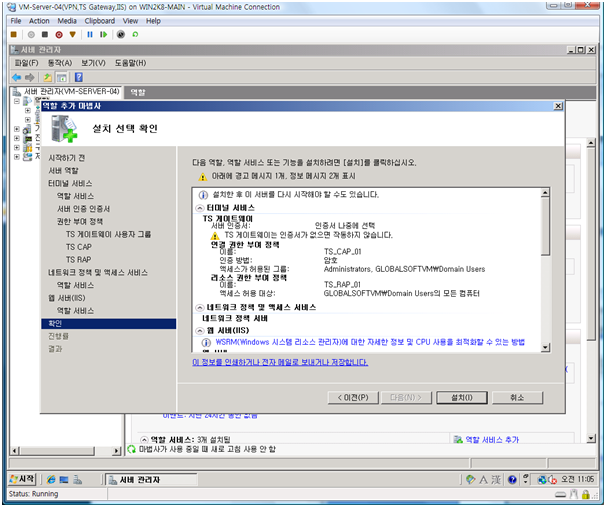Click the blue help tray icon

tap(512, 480)
